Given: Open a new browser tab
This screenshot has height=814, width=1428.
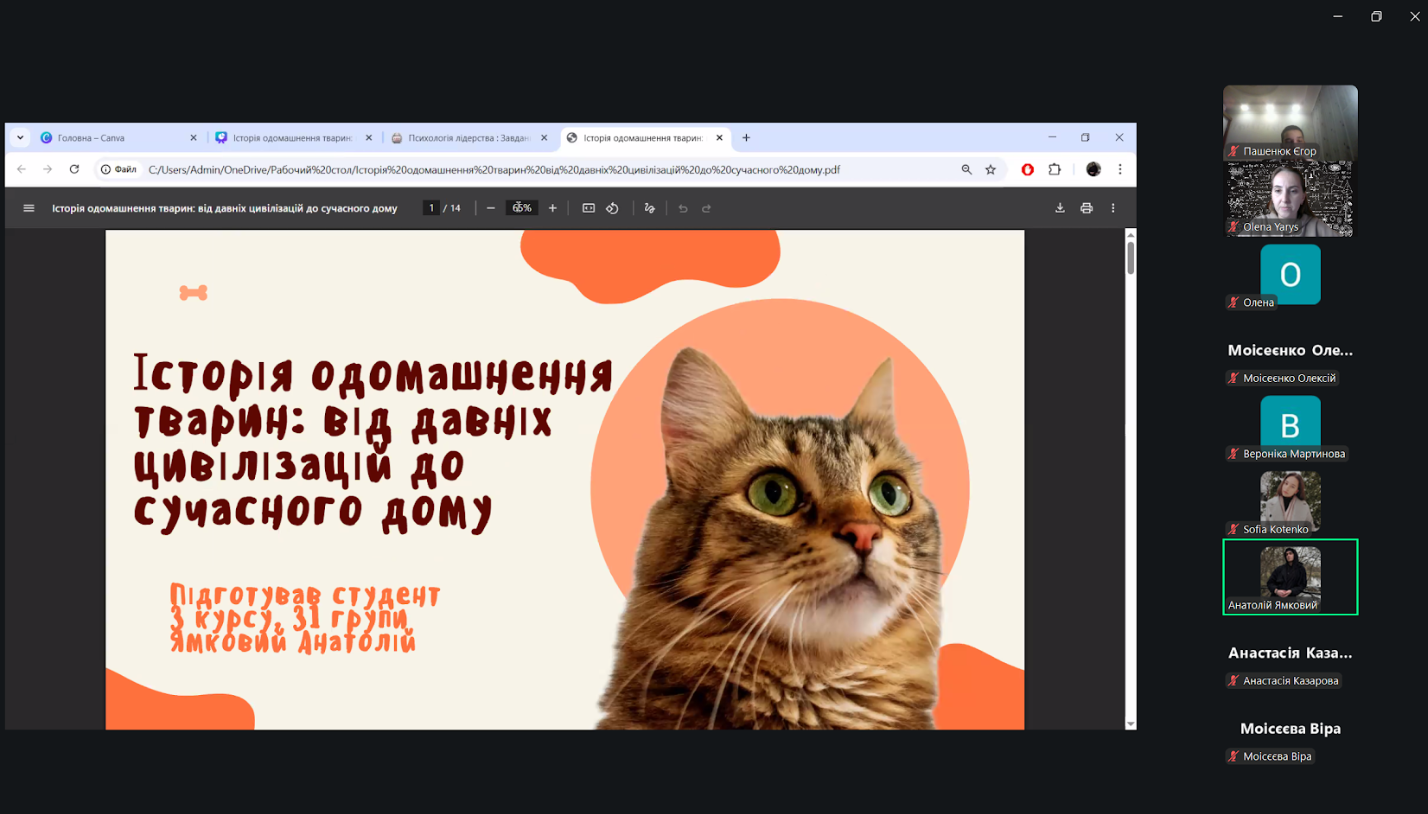Looking at the screenshot, I should click(x=746, y=138).
